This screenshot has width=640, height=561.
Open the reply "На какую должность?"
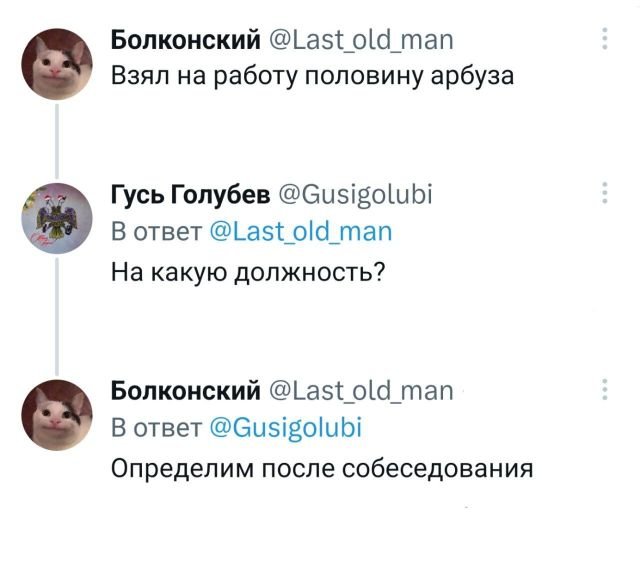tap(249, 270)
